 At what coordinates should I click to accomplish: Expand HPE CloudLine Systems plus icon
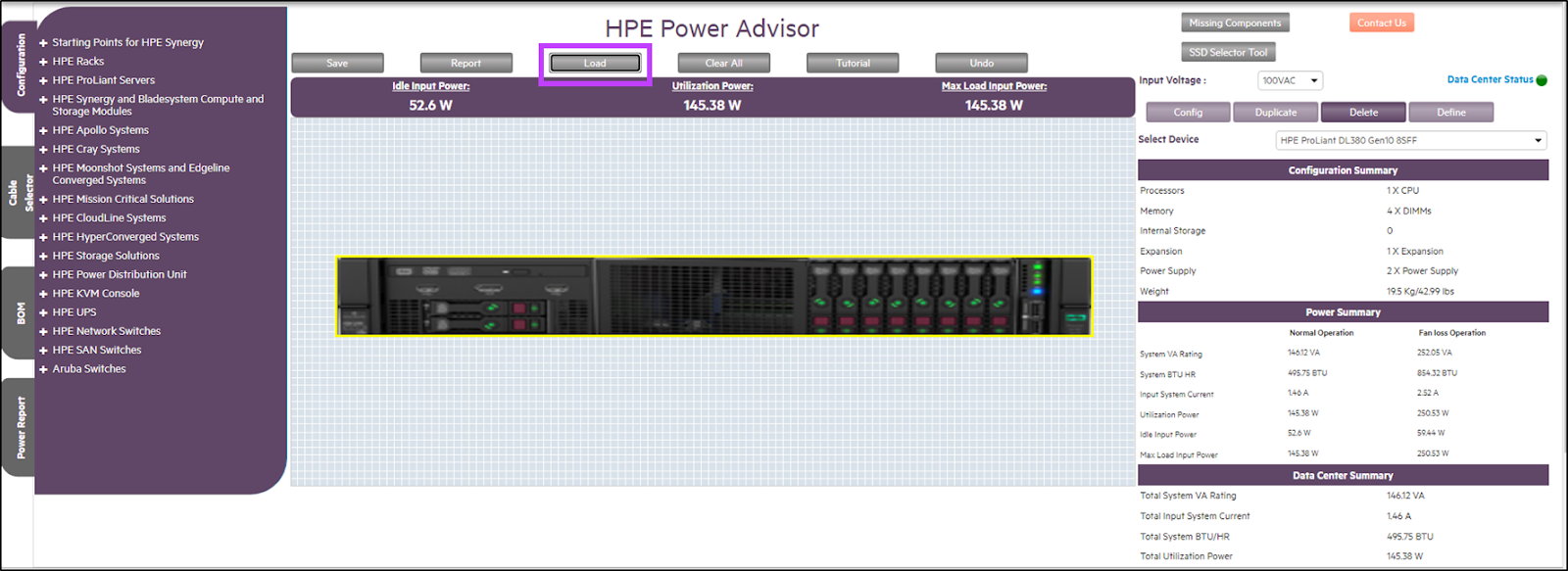point(43,218)
